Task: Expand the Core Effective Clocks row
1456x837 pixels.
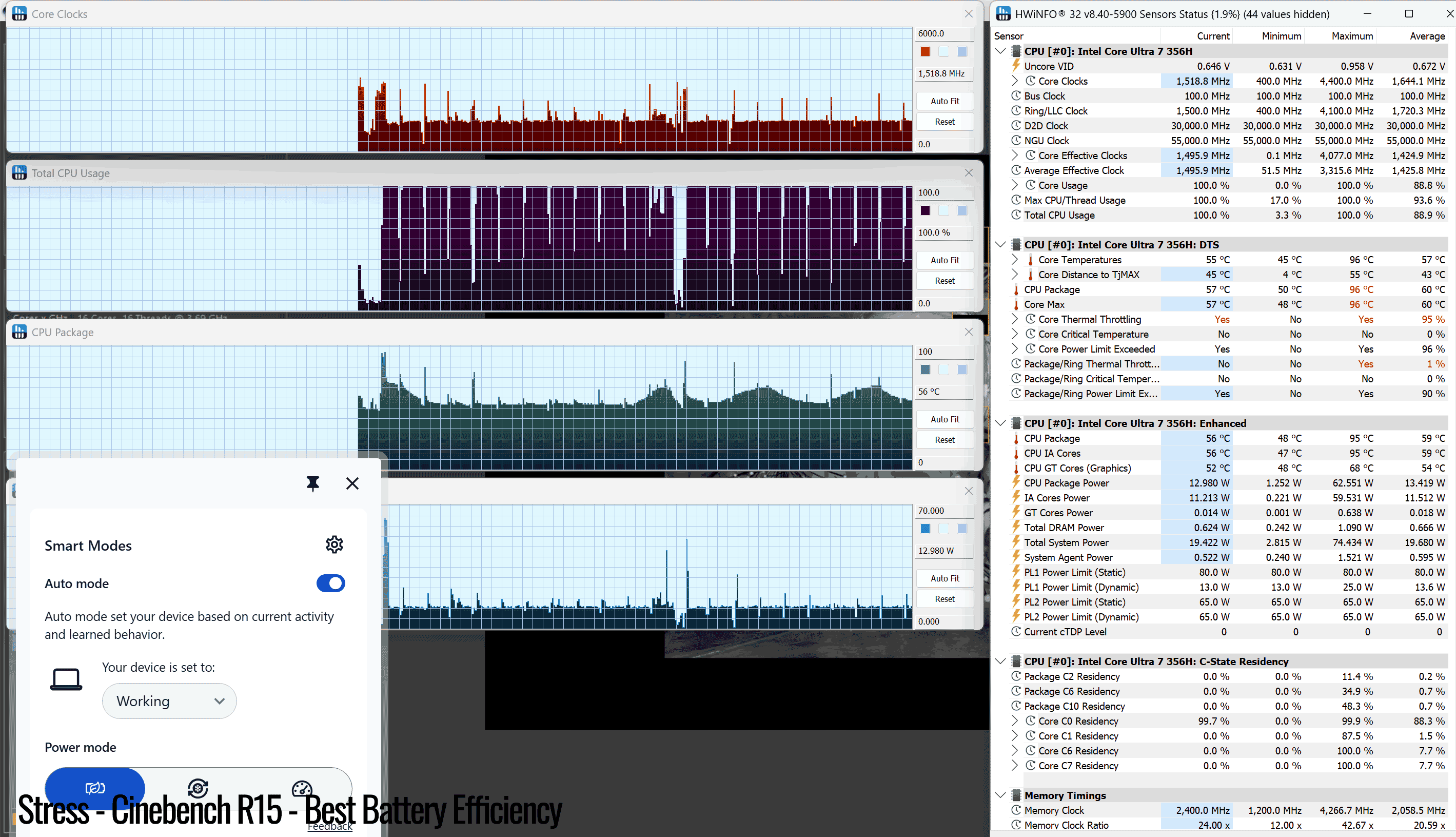Action: pyautogui.click(x=1015, y=156)
